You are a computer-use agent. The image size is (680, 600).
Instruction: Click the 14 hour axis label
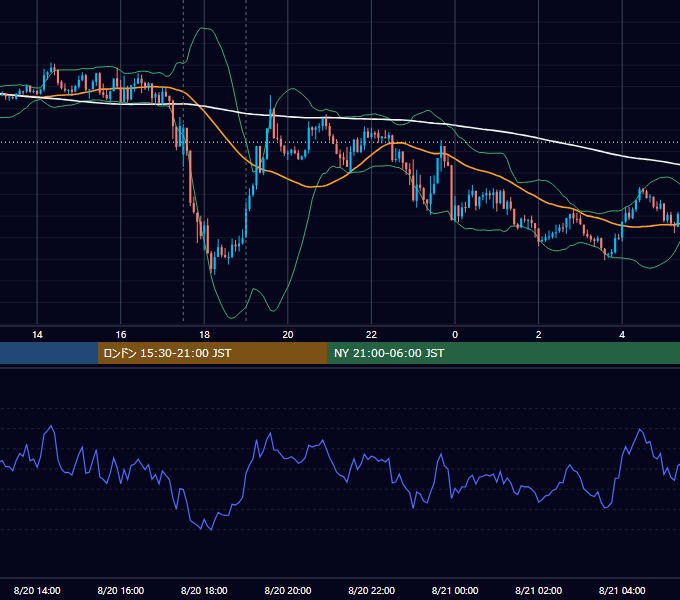click(37, 335)
